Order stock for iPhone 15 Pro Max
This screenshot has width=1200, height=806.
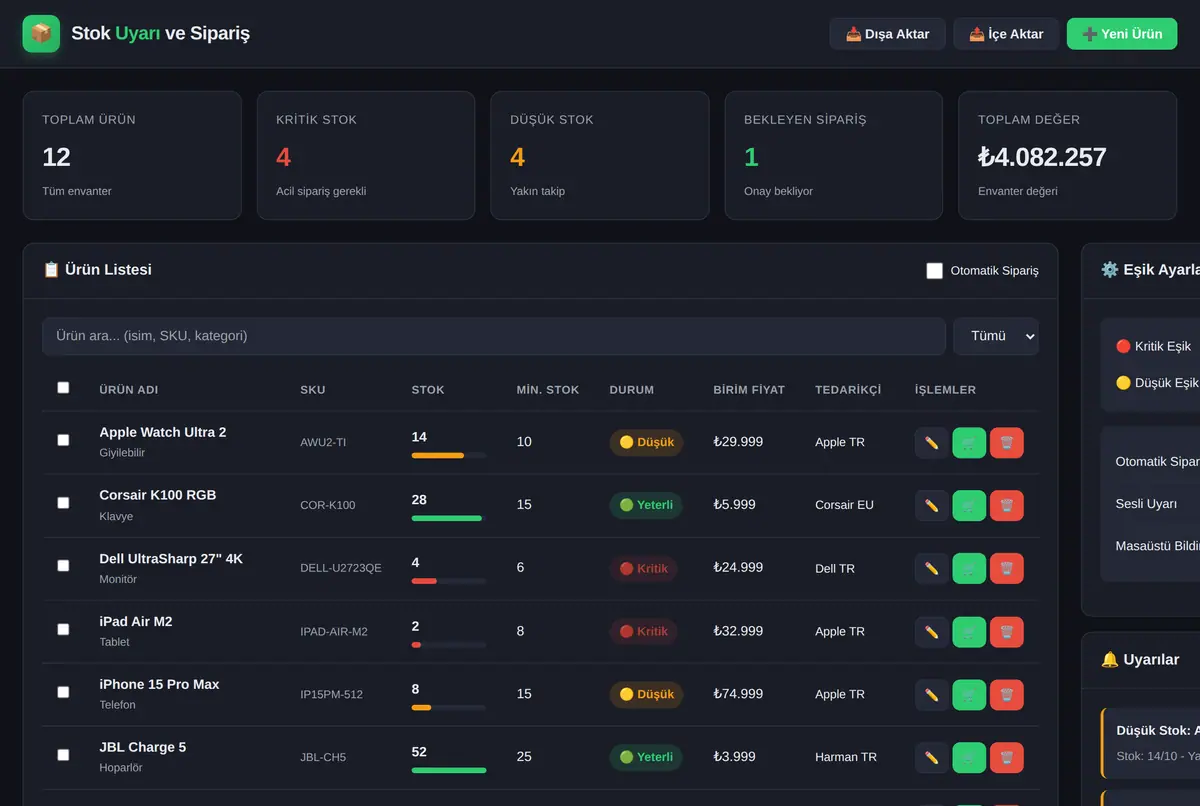pos(969,694)
